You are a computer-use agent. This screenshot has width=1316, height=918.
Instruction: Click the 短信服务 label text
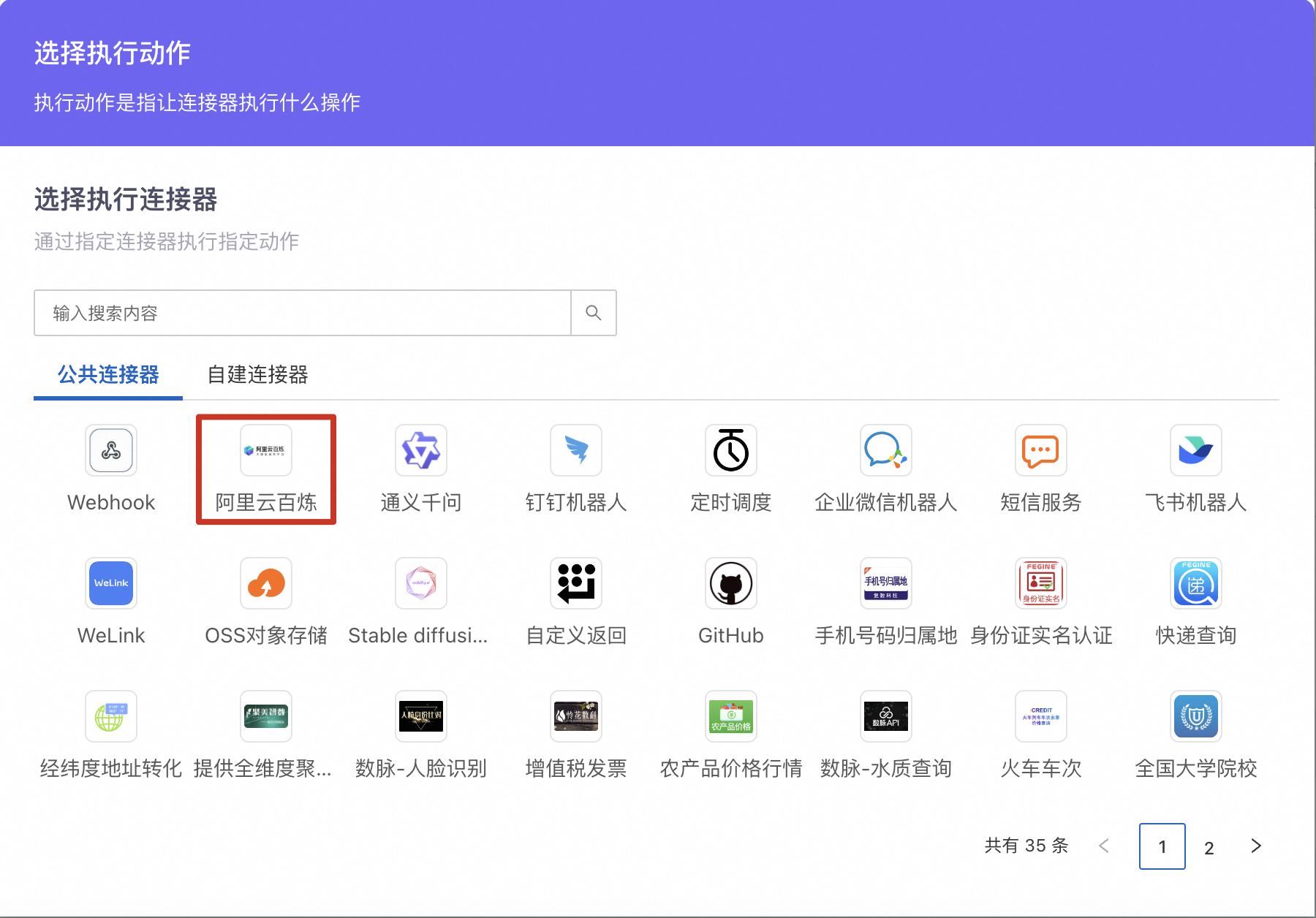pos(1041,503)
